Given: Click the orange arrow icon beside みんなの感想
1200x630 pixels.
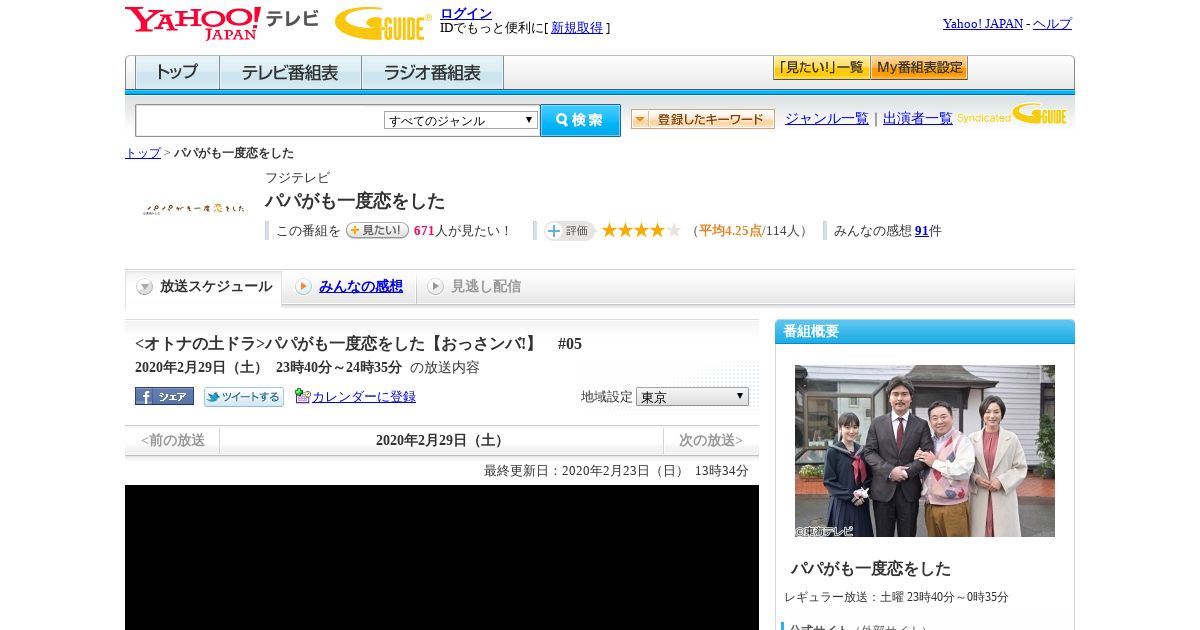Looking at the screenshot, I should click(x=303, y=287).
